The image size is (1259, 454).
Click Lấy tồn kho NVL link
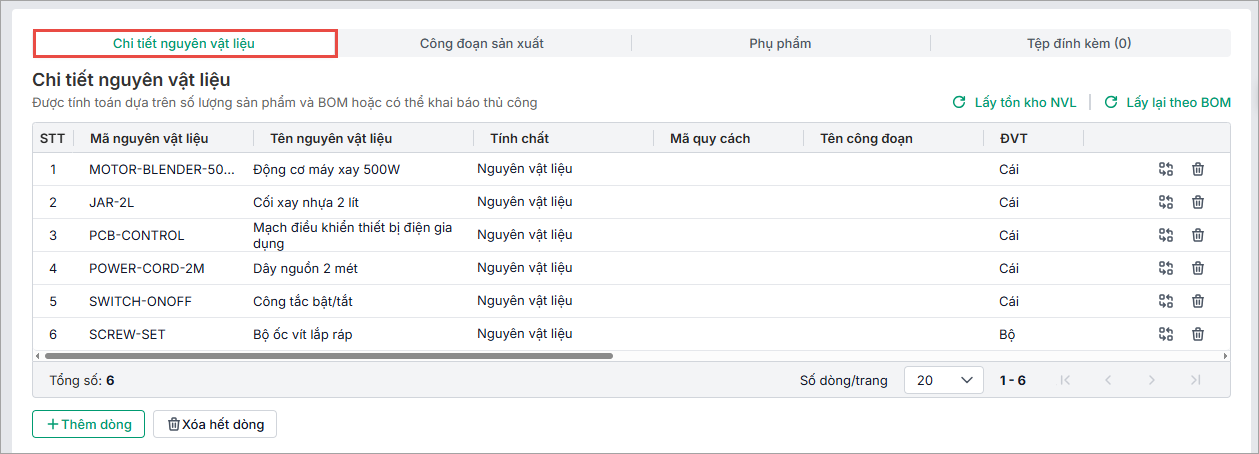1014,102
